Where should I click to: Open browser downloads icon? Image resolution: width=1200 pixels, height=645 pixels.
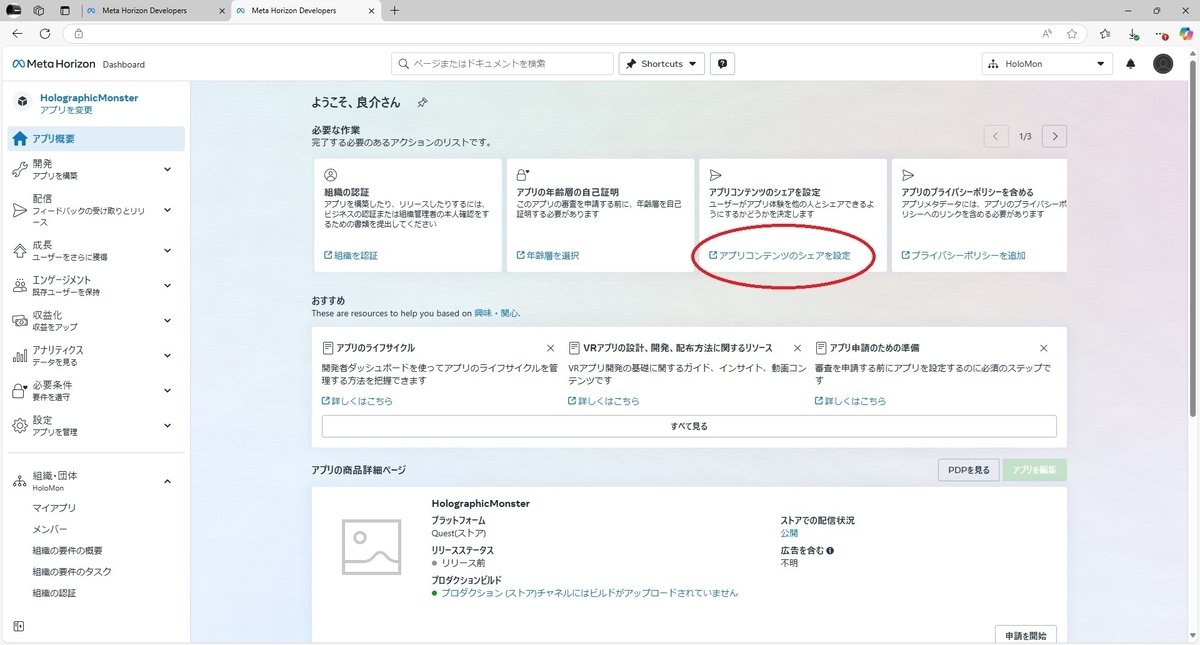tap(1133, 33)
